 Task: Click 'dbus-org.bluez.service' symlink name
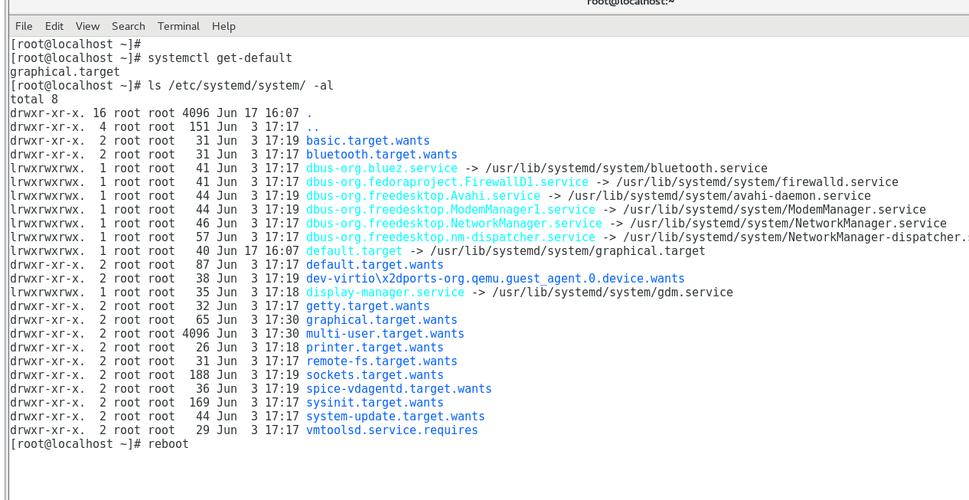tap(381, 168)
